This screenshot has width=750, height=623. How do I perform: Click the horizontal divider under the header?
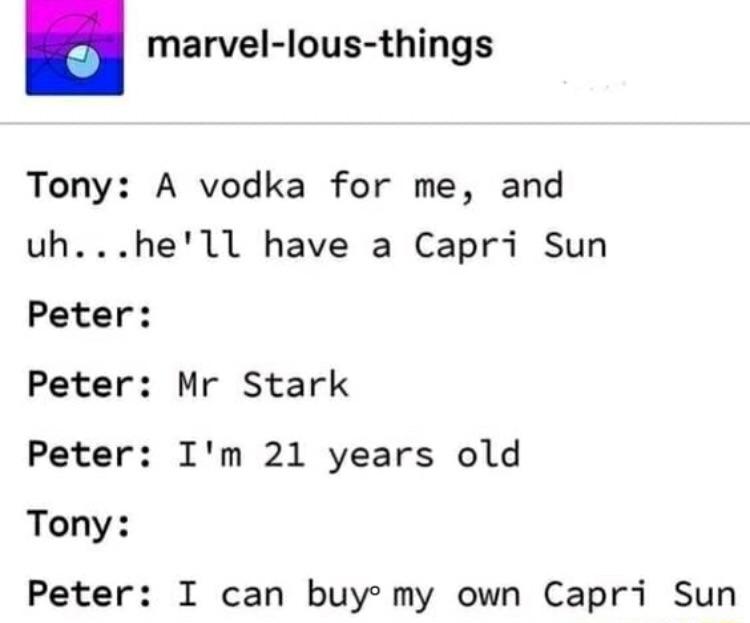tap(375, 123)
